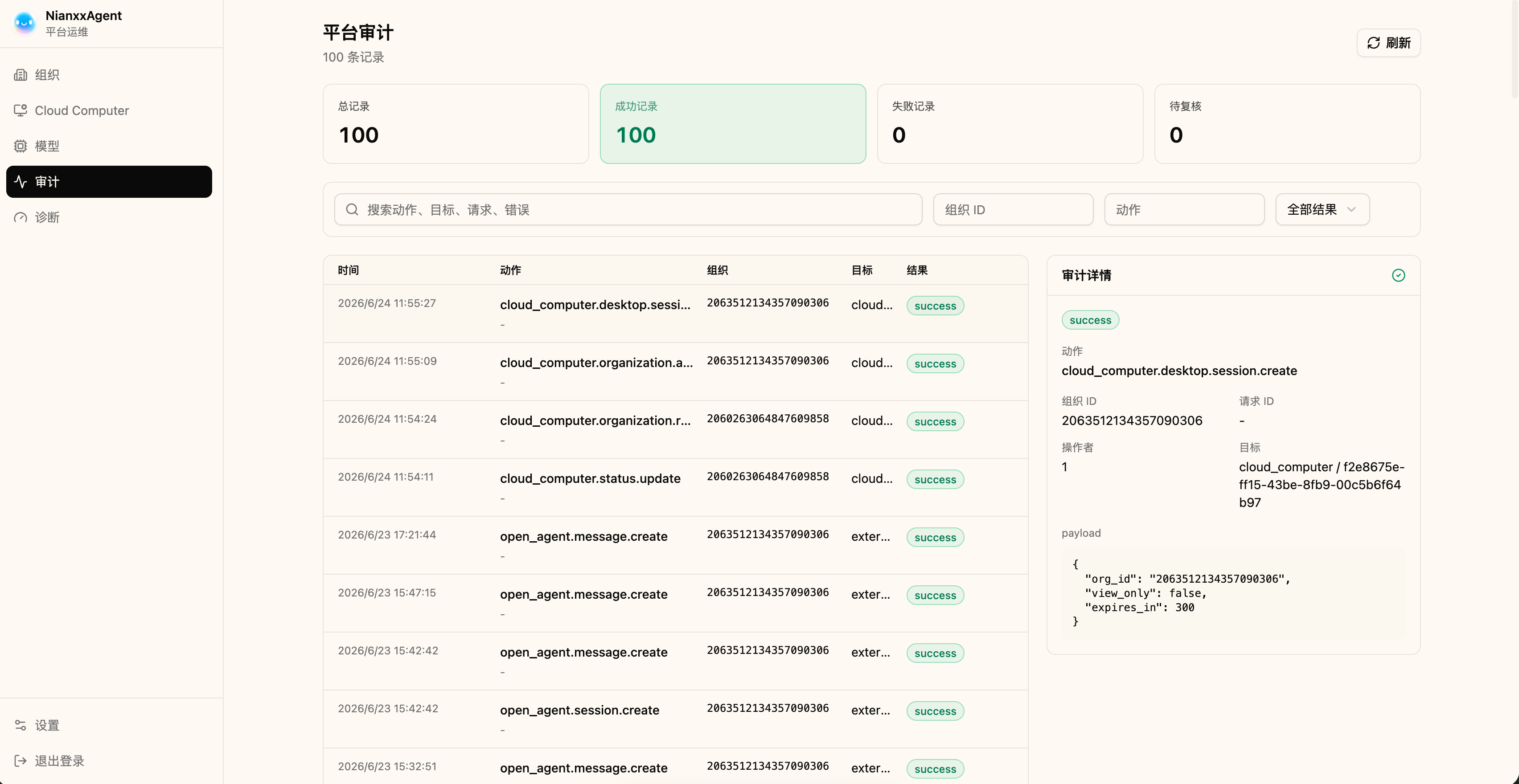Image resolution: width=1519 pixels, height=784 pixels.
Task: Select the row timestamped 2026/6/24 11:55:09
Action: 675,372
